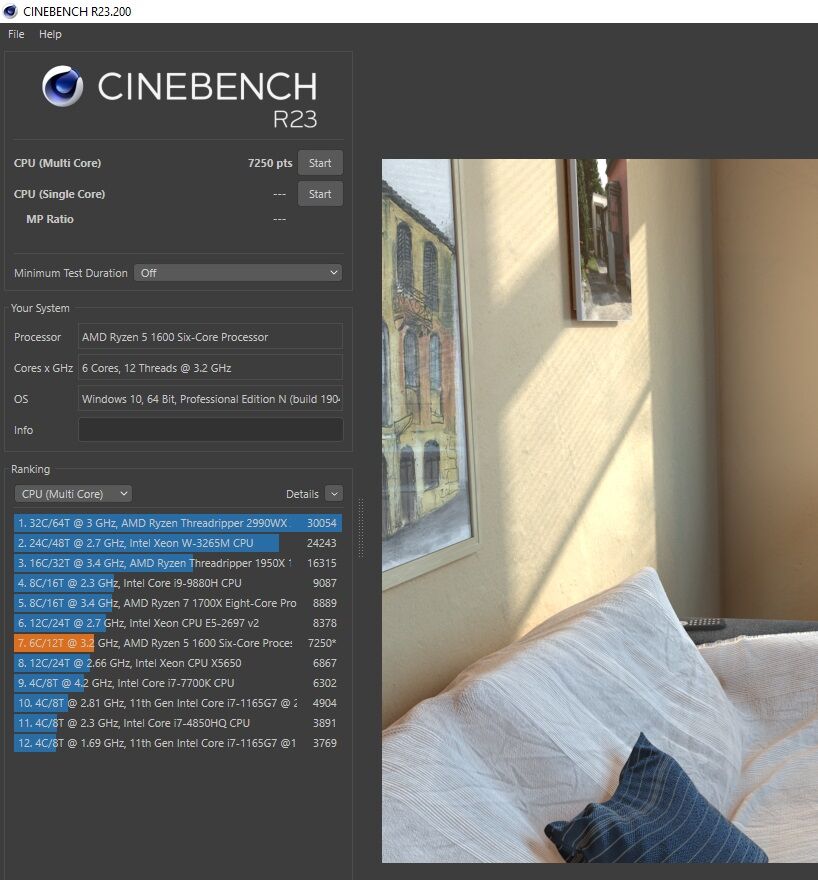Click the Cores x GHz field
Viewport: 818px width, 880px height.
point(210,368)
